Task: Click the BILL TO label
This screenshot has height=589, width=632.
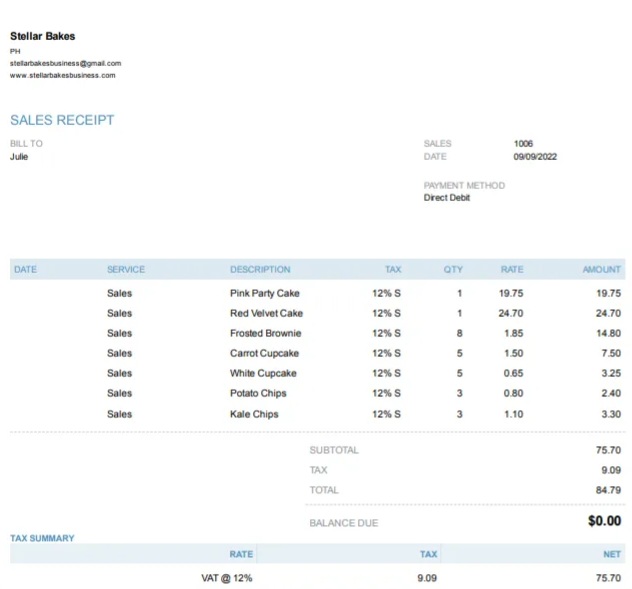Action: click(26, 144)
